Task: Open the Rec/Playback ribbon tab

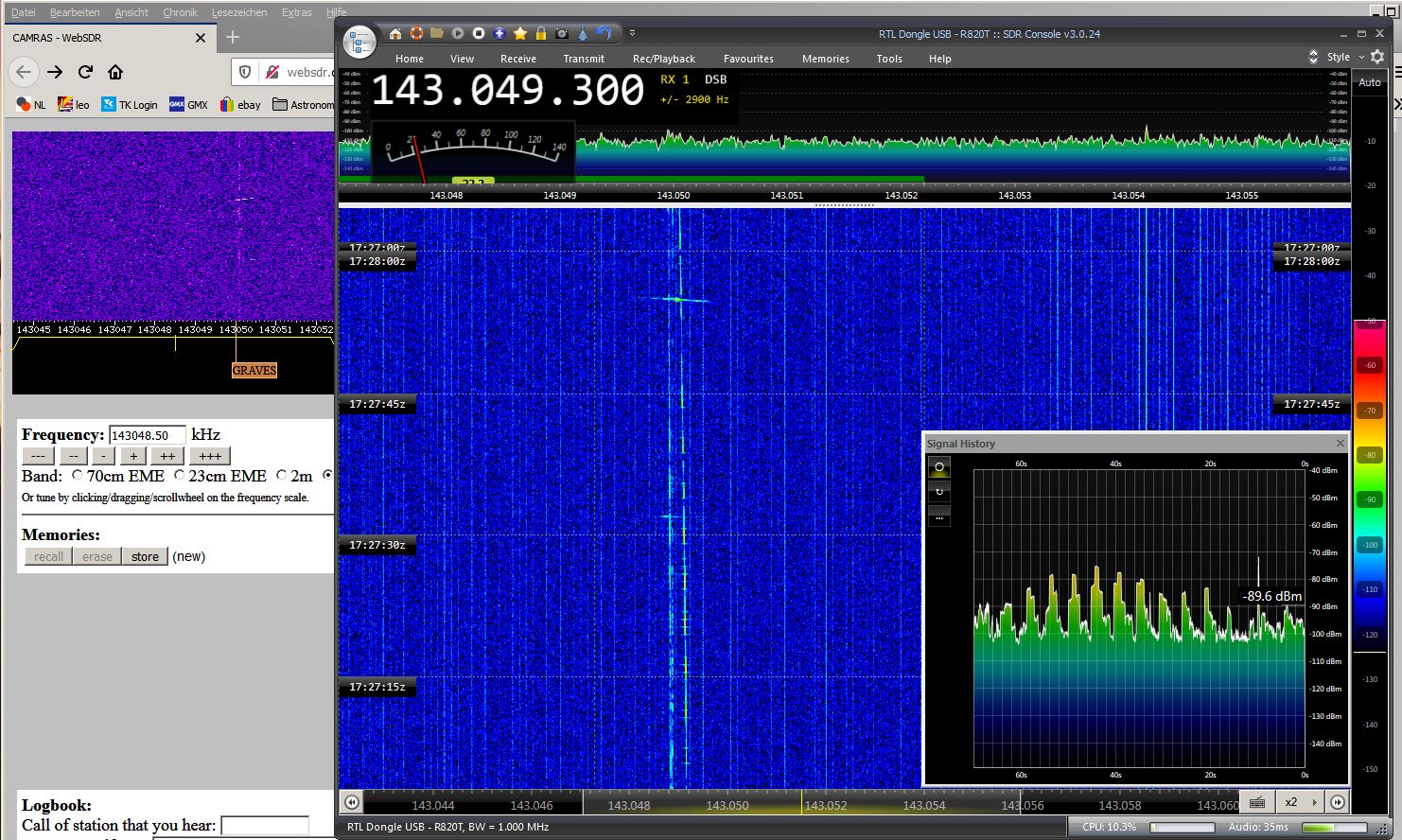Action: [x=664, y=59]
